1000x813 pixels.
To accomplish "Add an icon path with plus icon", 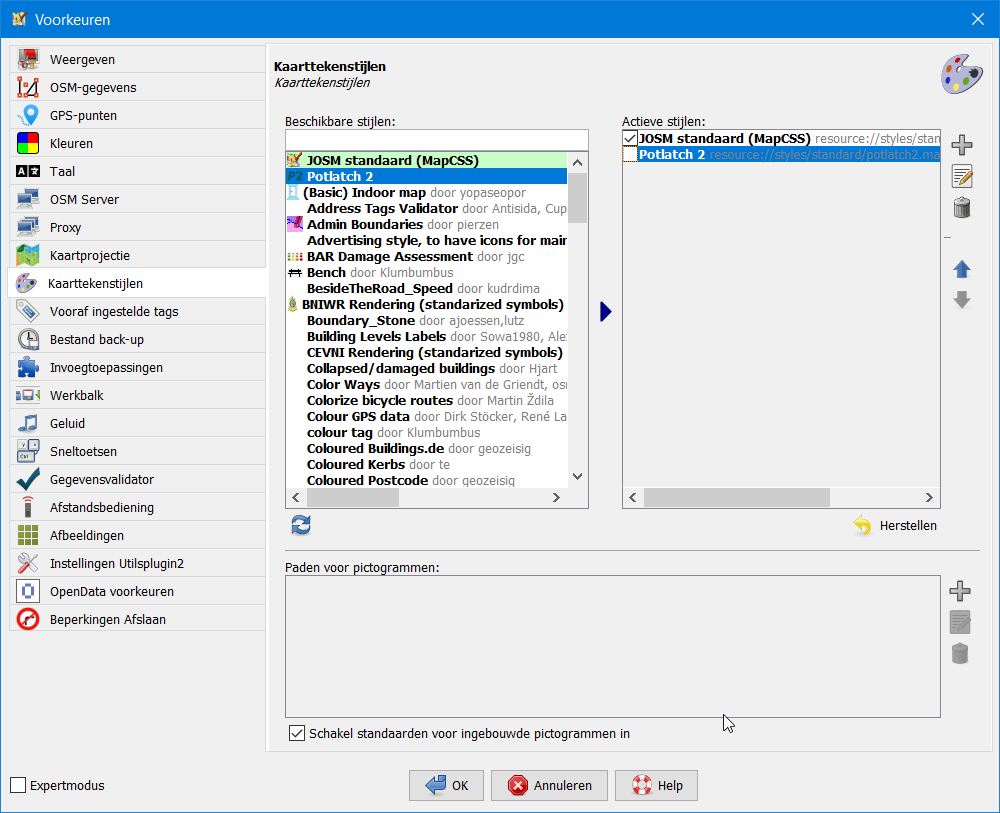I will [959, 591].
